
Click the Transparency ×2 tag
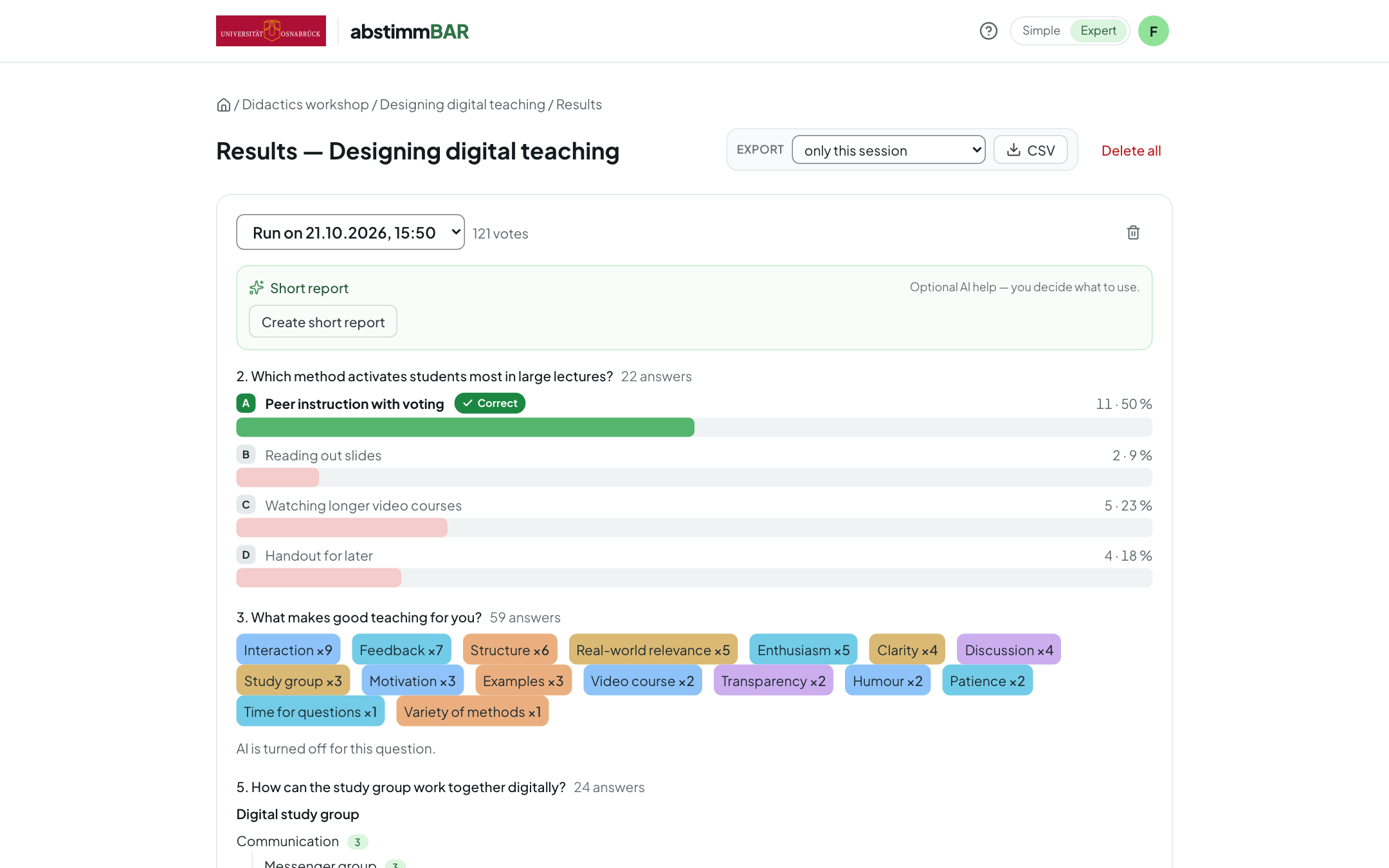click(x=773, y=681)
